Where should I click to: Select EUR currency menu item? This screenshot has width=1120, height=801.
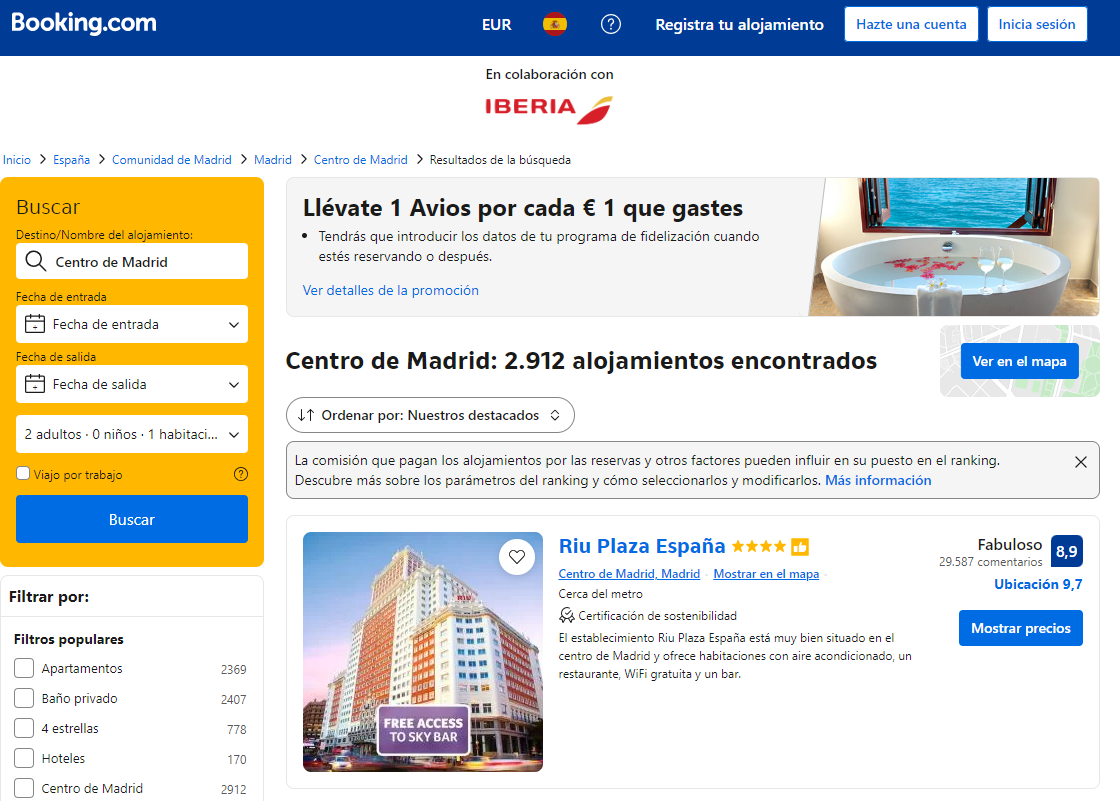click(496, 25)
